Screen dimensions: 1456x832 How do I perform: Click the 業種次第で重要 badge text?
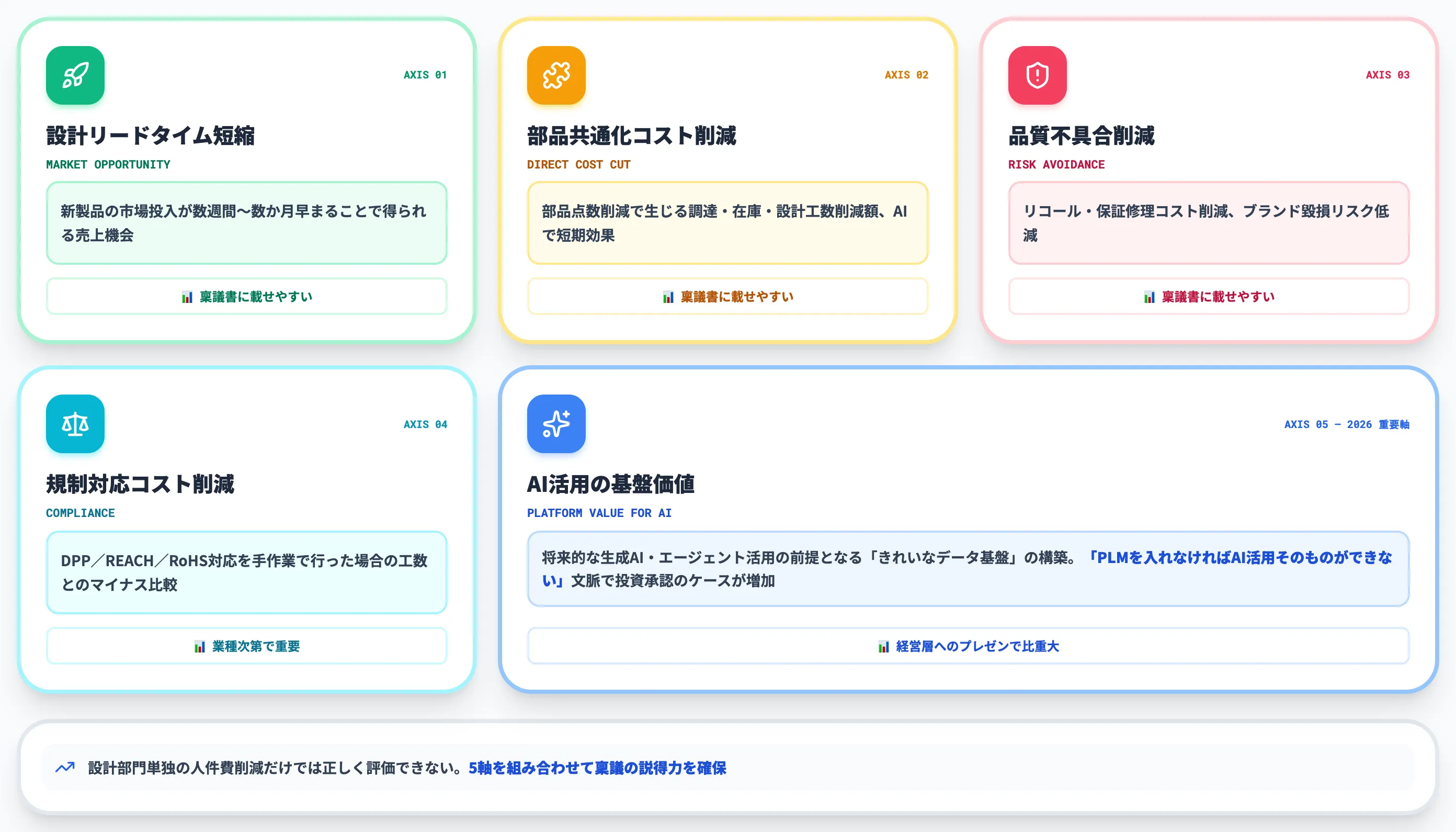256,646
